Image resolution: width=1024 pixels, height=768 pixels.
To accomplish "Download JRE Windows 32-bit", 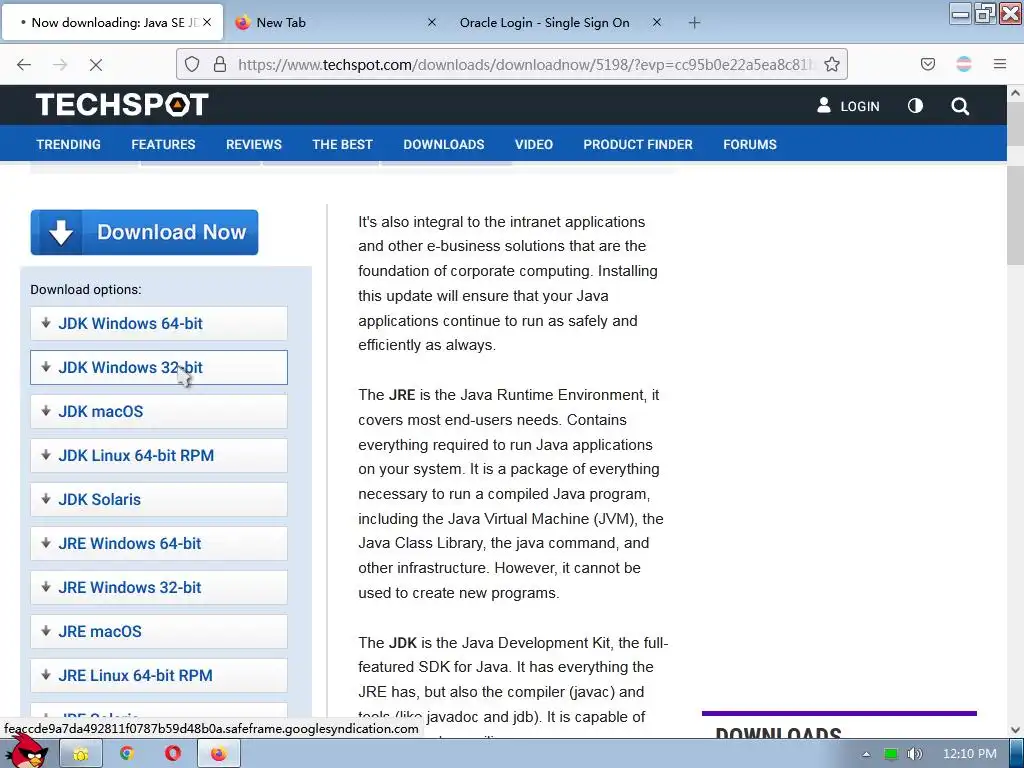I will click(x=159, y=587).
